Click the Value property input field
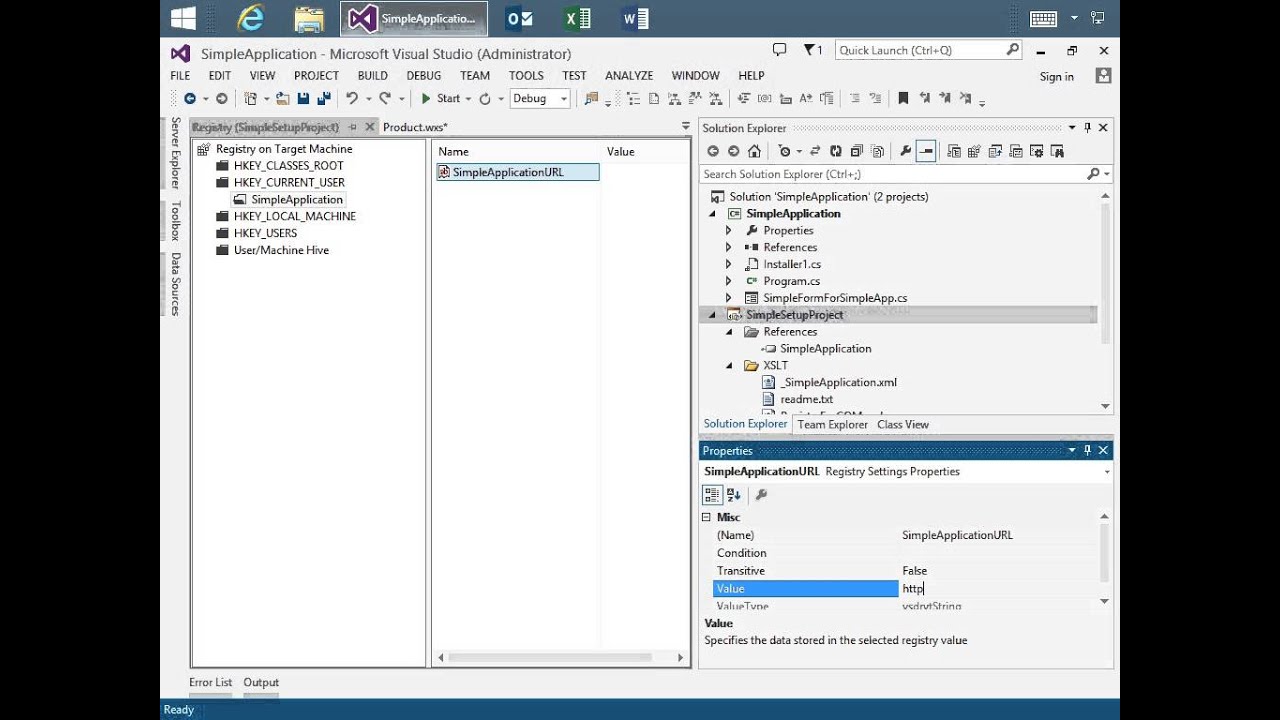Viewport: 1280px width, 720px height. tap(998, 589)
